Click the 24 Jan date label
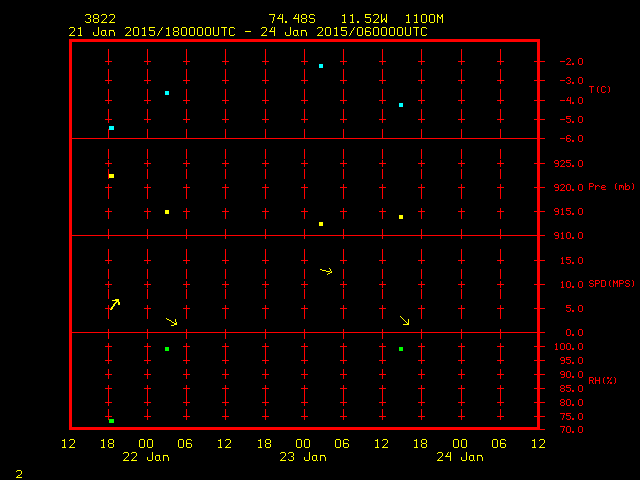Viewport: 640px width, 480px height. [460, 457]
